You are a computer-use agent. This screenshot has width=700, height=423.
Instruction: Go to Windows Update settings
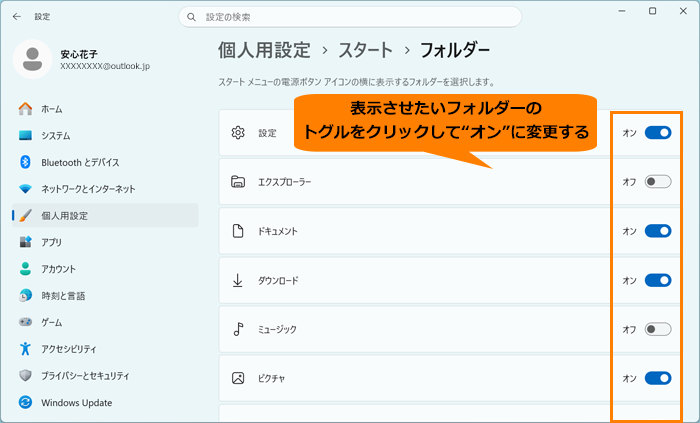[x=105, y=402]
